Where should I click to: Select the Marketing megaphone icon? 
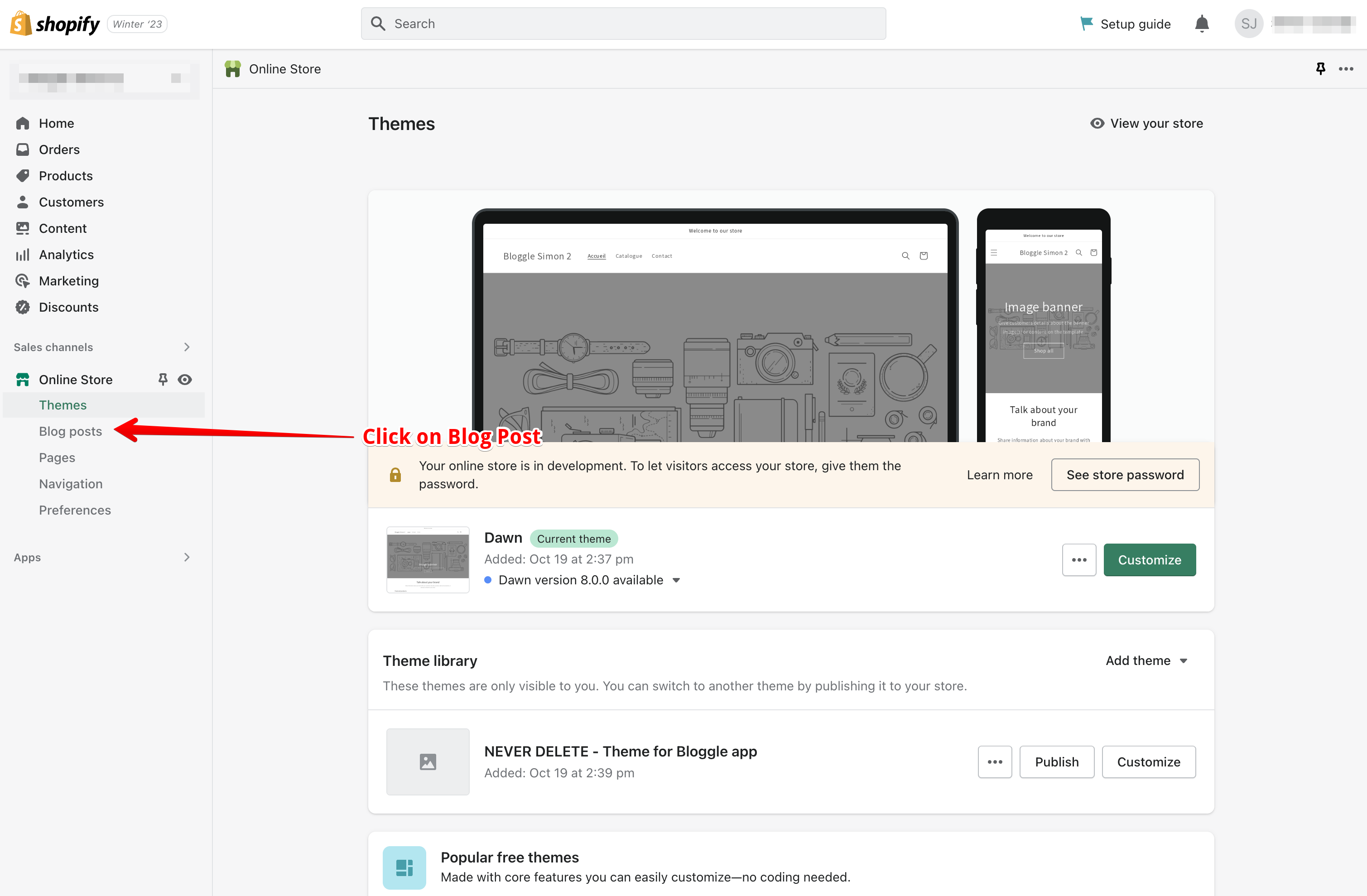[22, 281]
